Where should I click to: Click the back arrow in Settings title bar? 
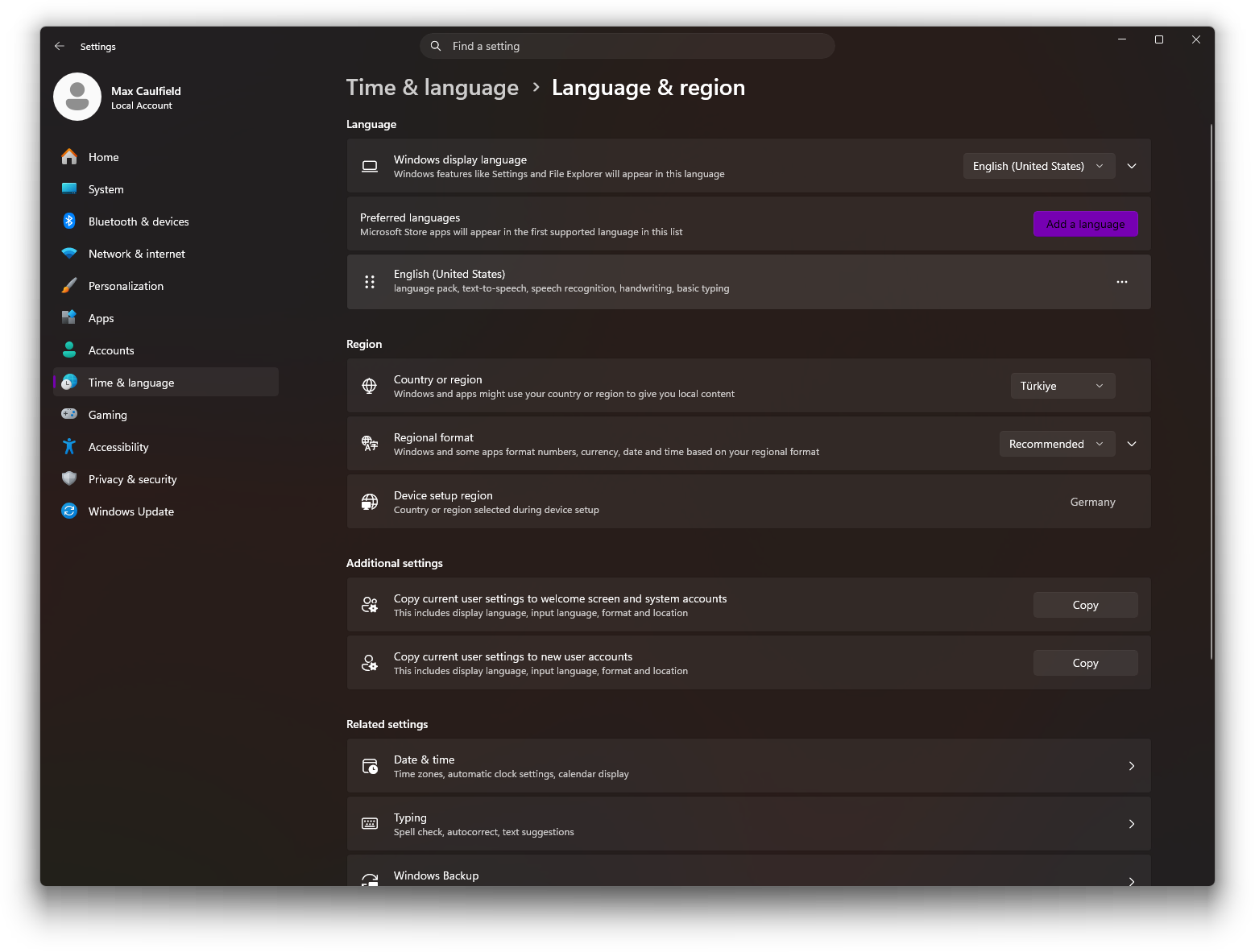(60, 46)
